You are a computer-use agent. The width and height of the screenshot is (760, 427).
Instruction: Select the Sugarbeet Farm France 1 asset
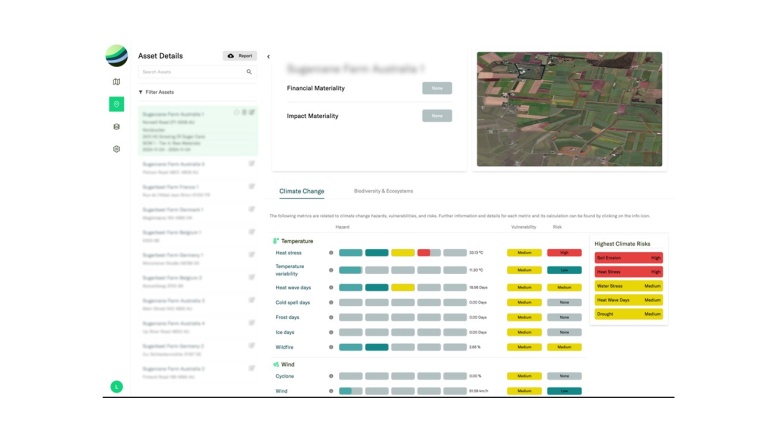pos(197,190)
